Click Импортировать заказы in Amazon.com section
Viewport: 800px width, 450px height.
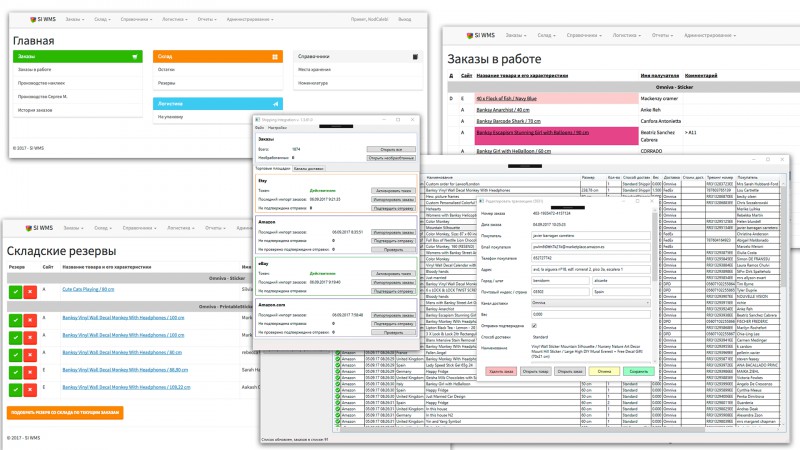393,315
